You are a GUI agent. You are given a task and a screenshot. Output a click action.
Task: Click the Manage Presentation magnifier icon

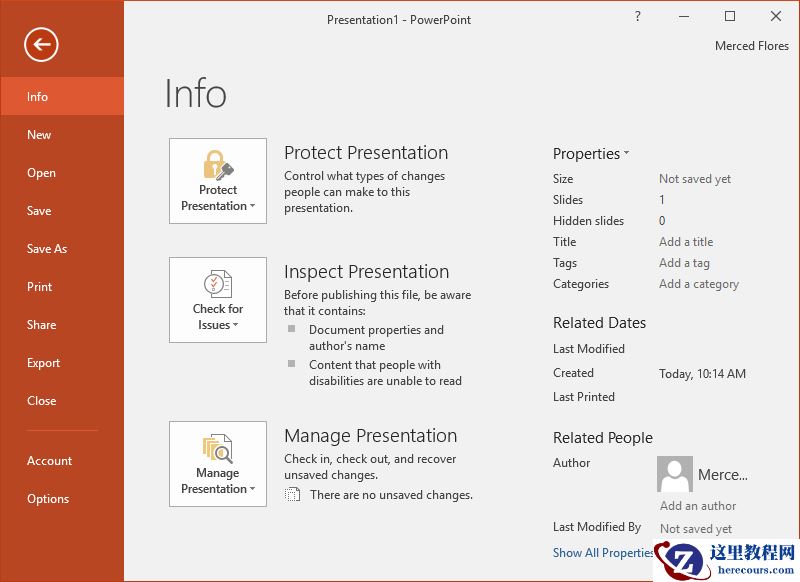point(218,448)
